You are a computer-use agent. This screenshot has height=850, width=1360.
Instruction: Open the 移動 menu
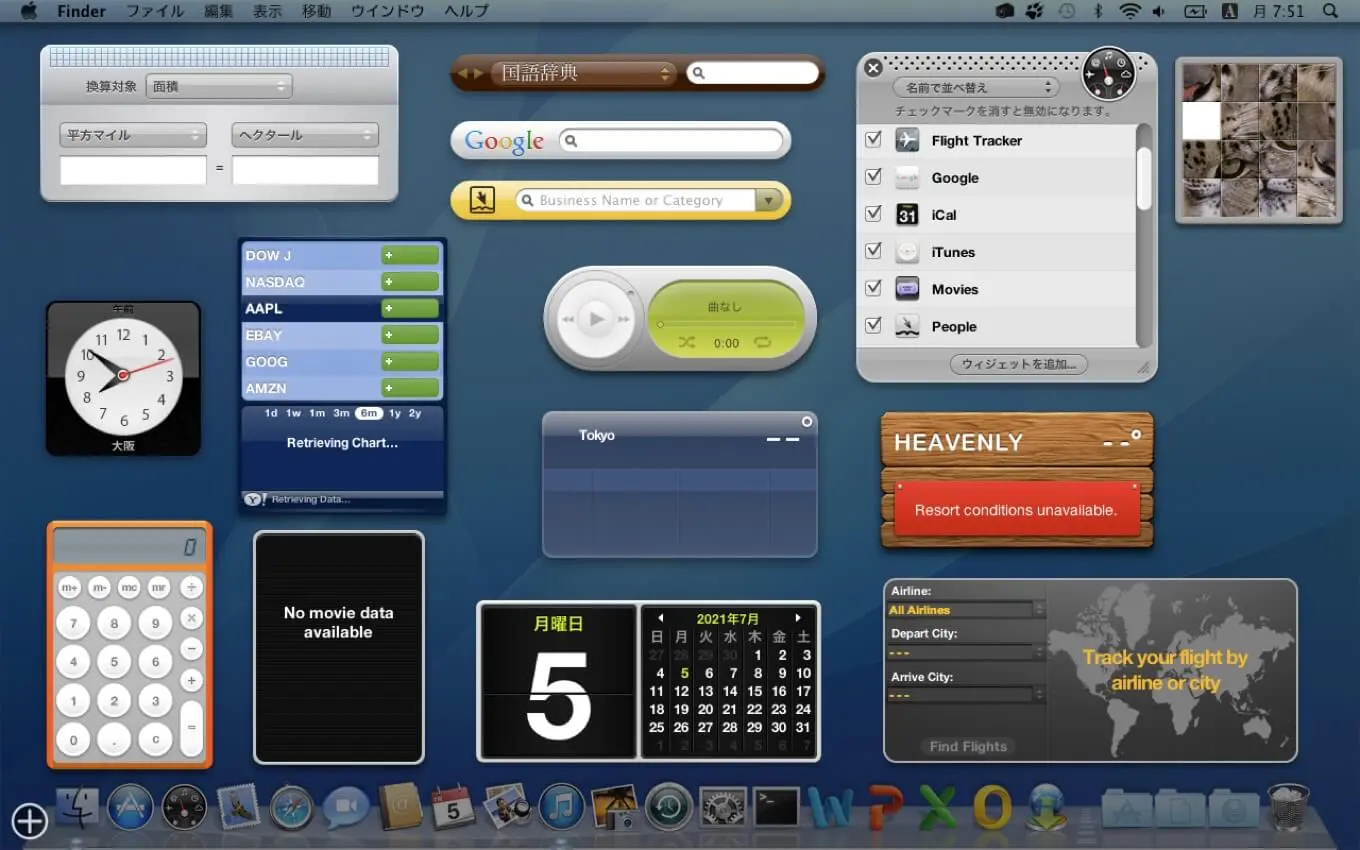[x=316, y=11]
